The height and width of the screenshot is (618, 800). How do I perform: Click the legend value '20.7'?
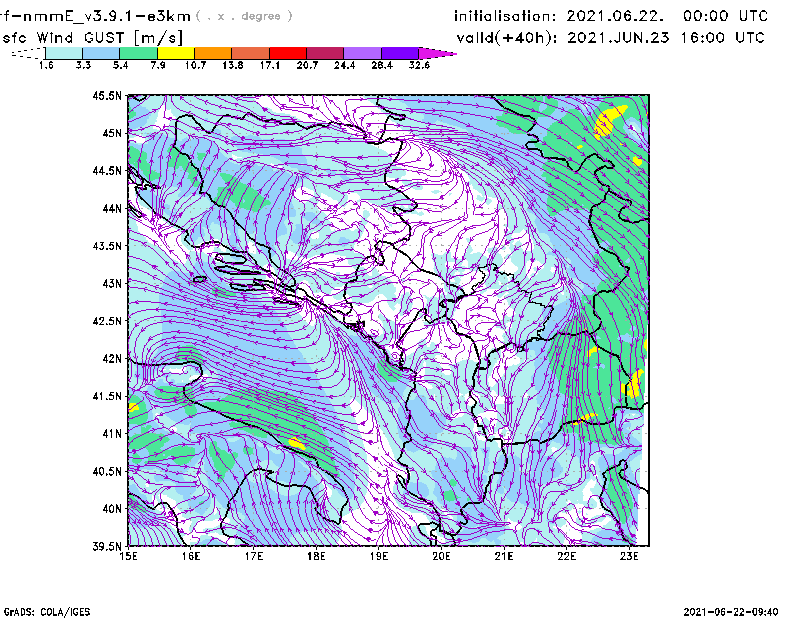coord(307,65)
